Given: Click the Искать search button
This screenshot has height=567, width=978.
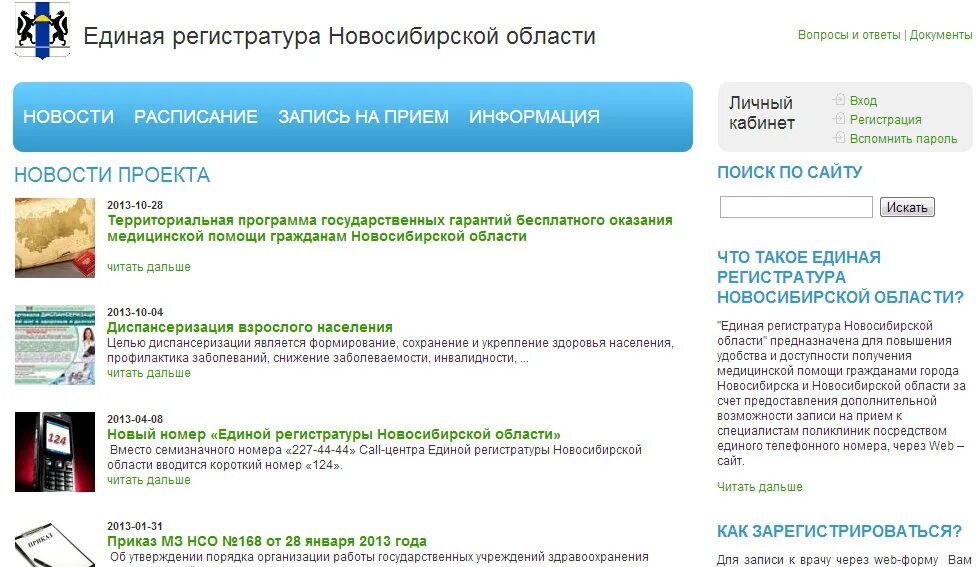Looking at the screenshot, I should (x=907, y=207).
